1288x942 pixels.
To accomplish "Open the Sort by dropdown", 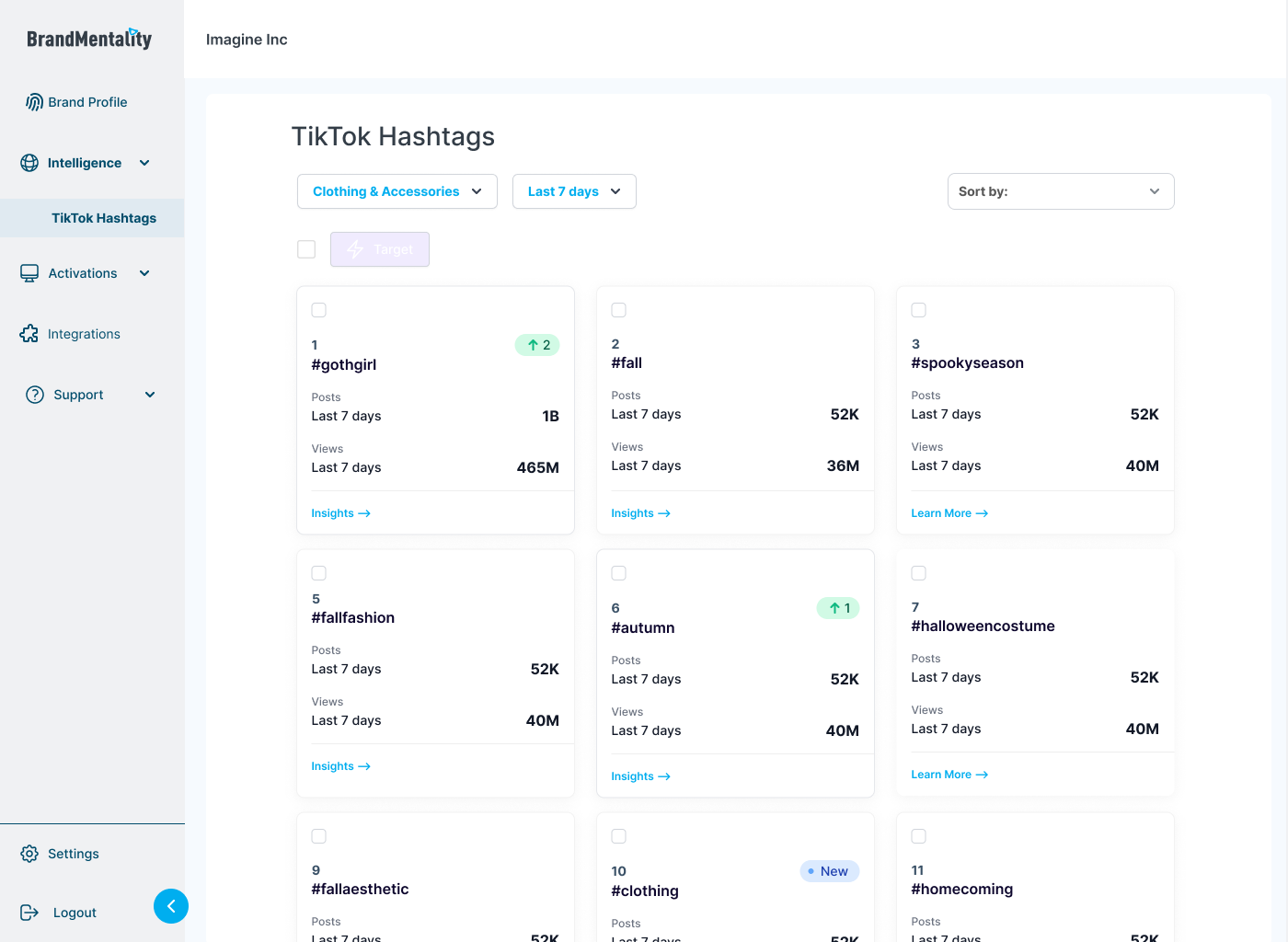I will 1060,191.
